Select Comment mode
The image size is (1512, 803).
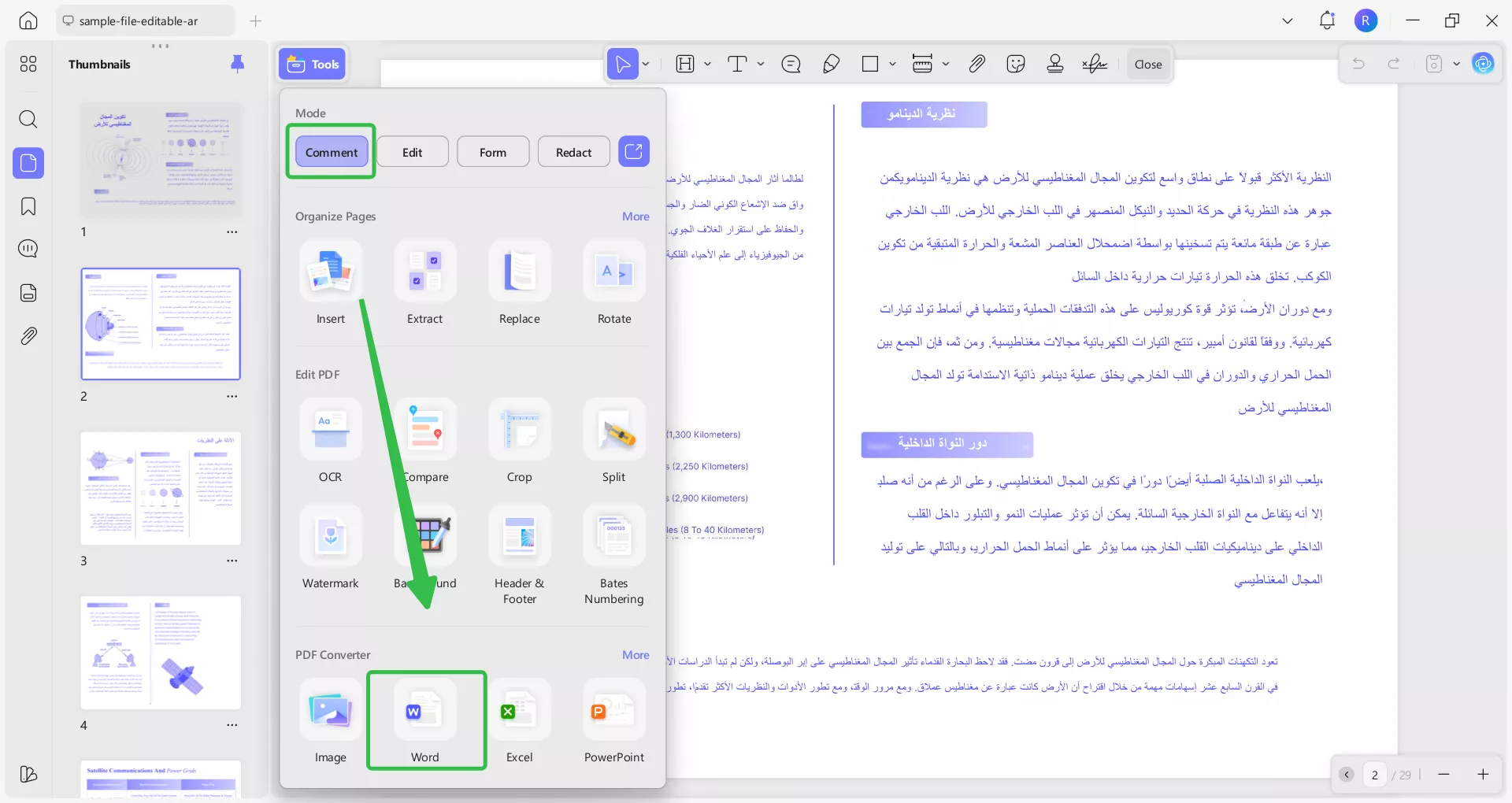332,152
